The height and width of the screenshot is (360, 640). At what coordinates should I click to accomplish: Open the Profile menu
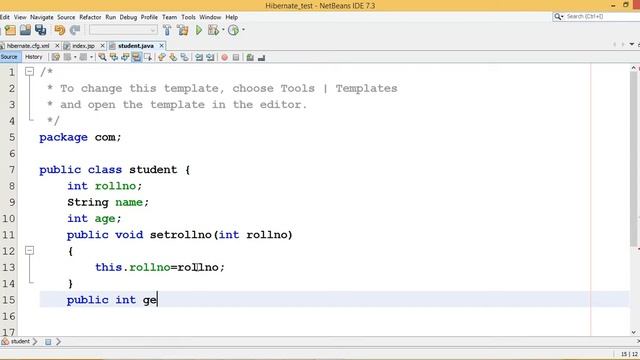coord(149,17)
